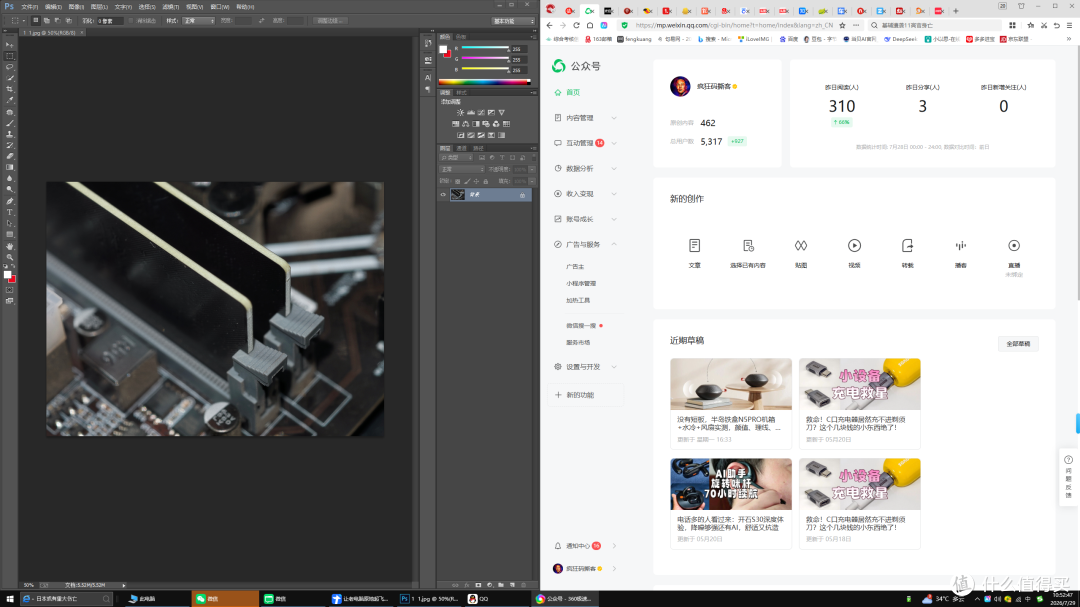The width and height of the screenshot is (1080, 607).
Task: Toggle visibility of the 背景 layer
Action: 443,195
